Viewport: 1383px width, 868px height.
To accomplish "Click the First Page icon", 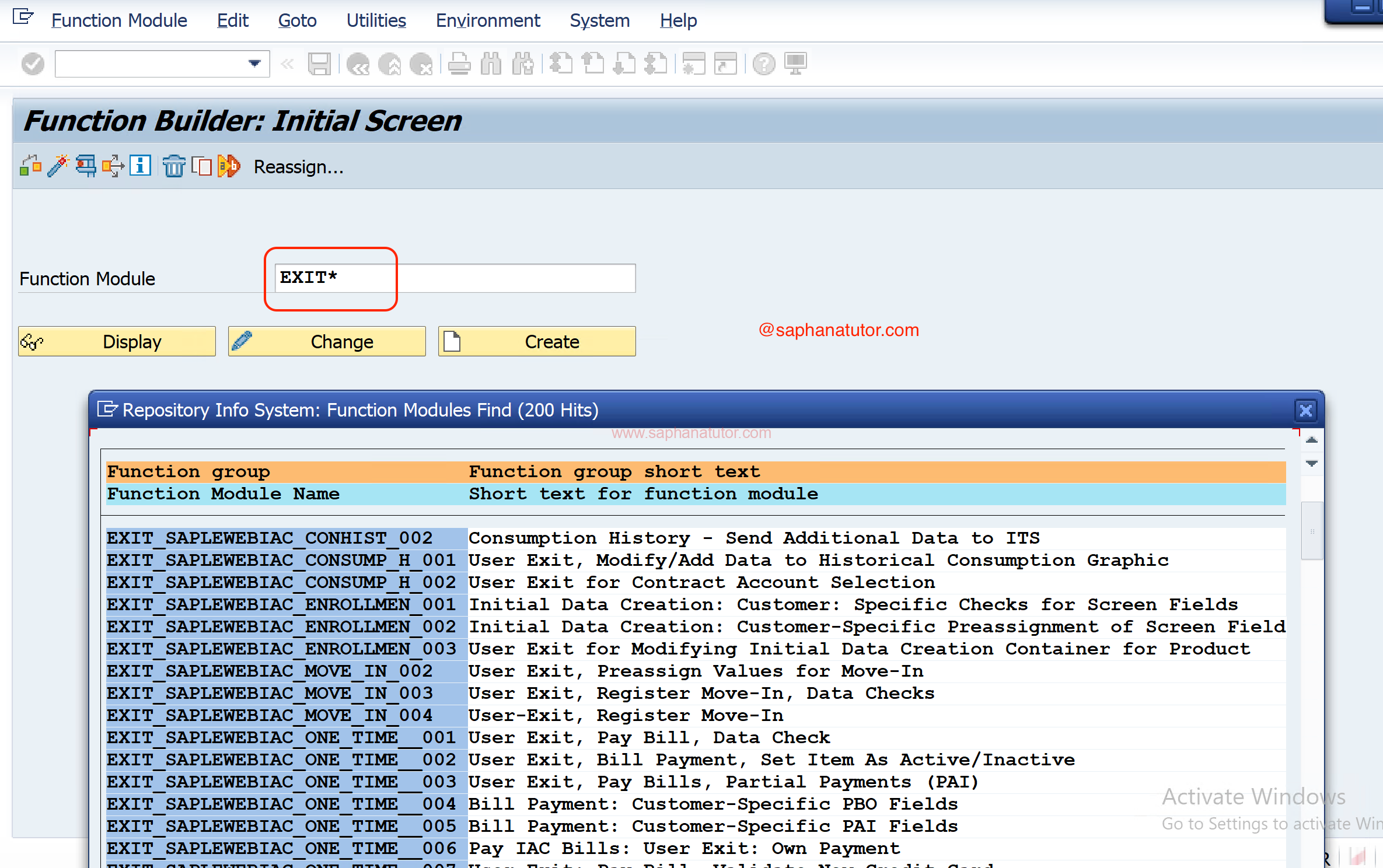I will (561, 64).
